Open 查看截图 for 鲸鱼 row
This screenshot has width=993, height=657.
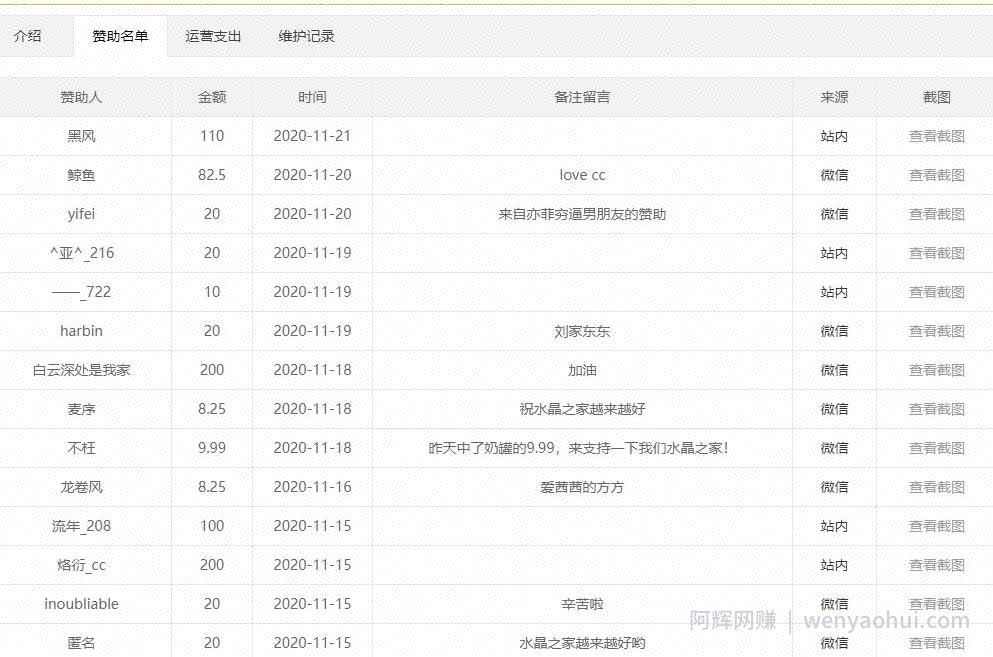(937, 175)
